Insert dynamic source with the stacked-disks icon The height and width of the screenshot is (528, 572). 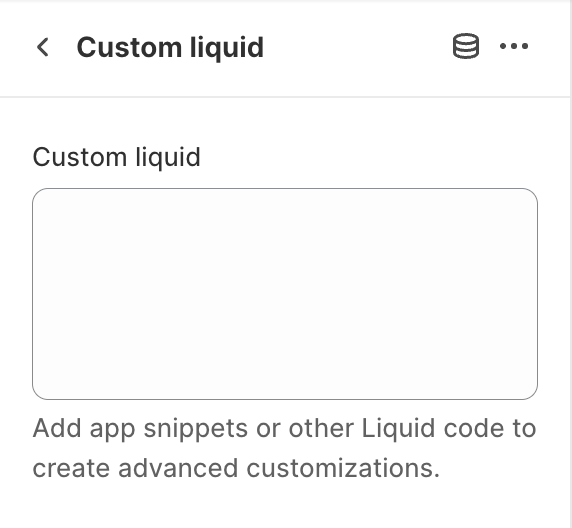(465, 46)
